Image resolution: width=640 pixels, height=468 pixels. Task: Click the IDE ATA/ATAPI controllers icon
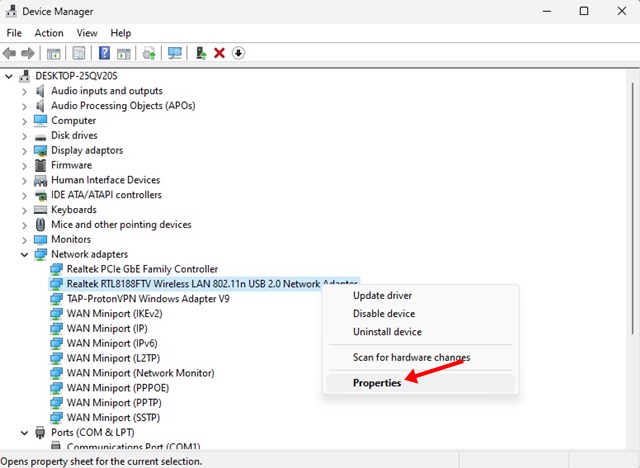coord(40,195)
